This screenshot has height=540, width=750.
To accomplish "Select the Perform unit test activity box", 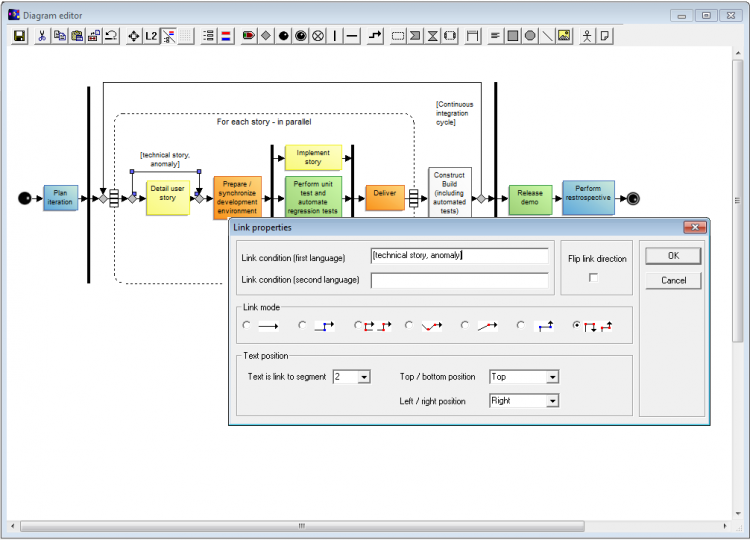I will [313, 197].
